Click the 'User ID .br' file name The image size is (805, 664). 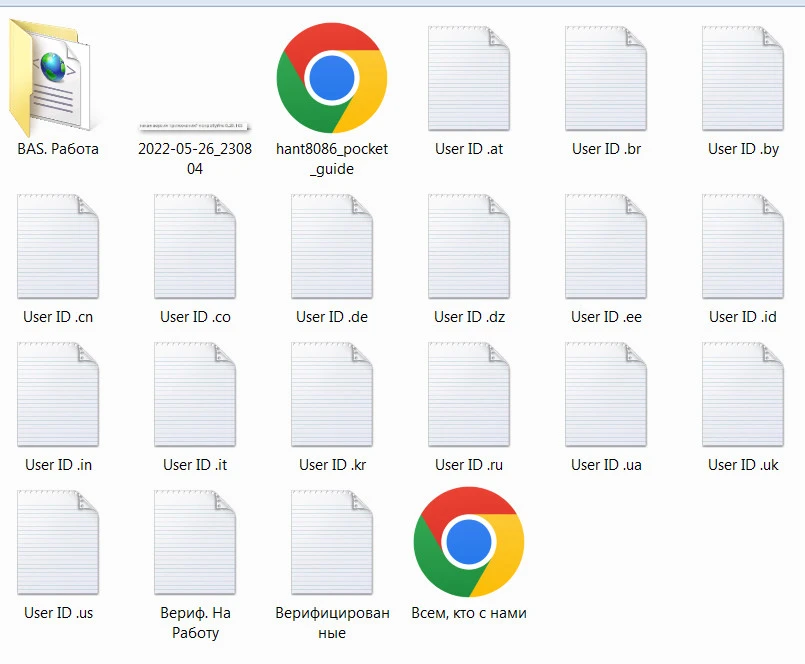[606, 149]
